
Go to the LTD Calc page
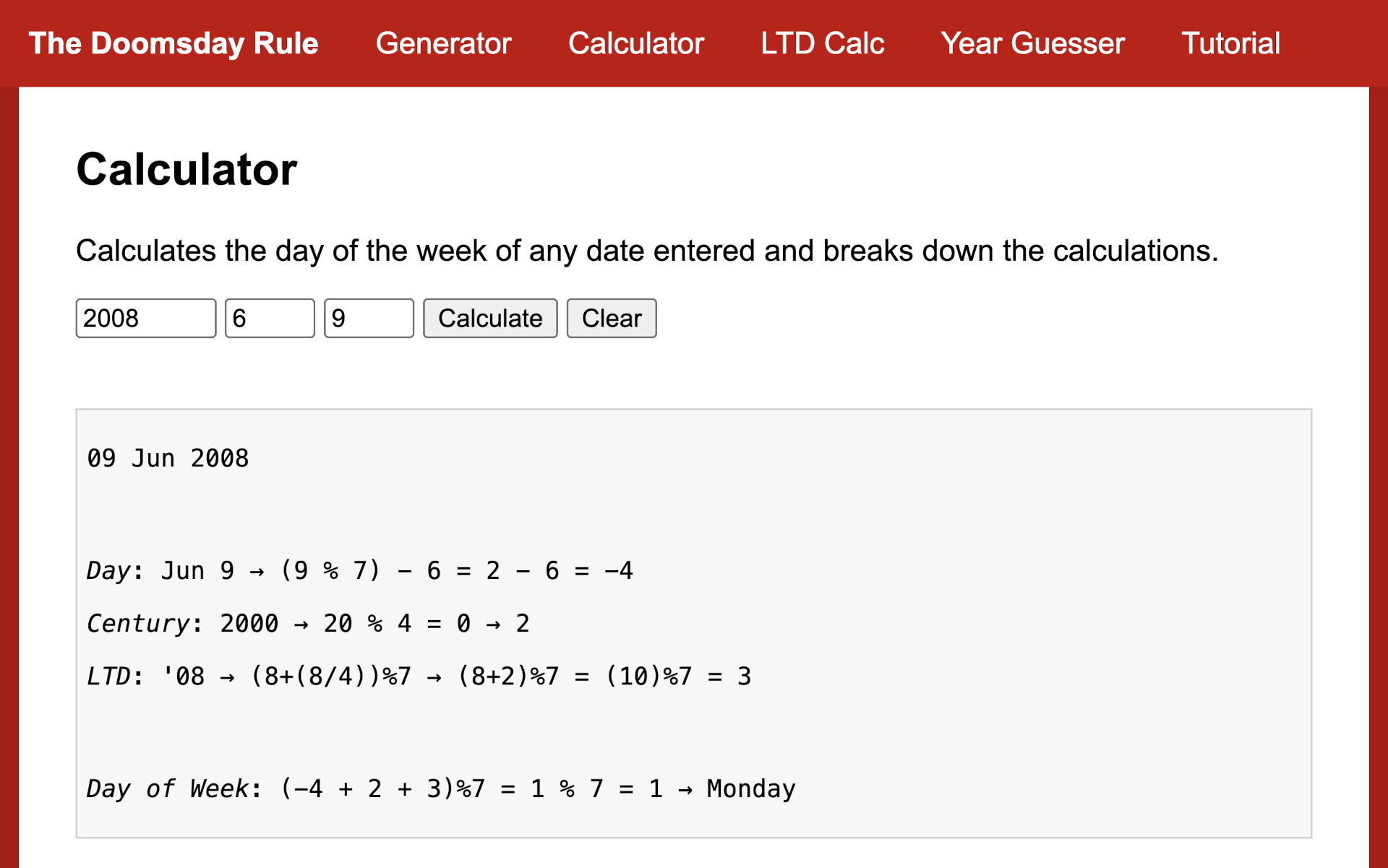pyautogui.click(x=822, y=43)
